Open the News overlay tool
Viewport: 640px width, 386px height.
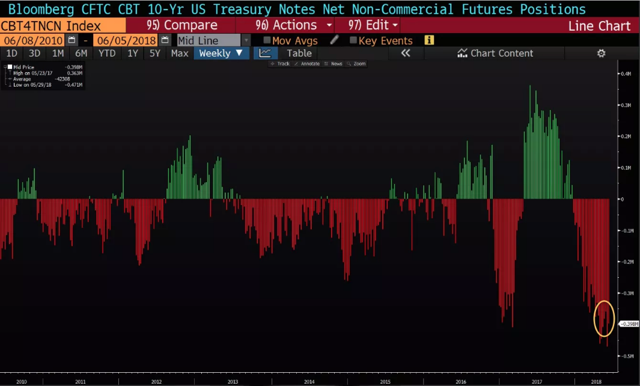tap(333, 64)
